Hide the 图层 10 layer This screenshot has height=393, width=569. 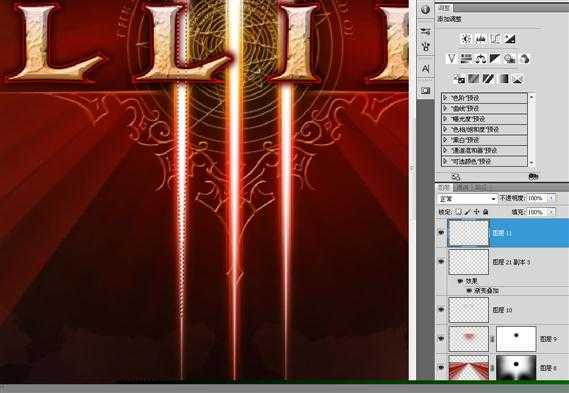441,310
